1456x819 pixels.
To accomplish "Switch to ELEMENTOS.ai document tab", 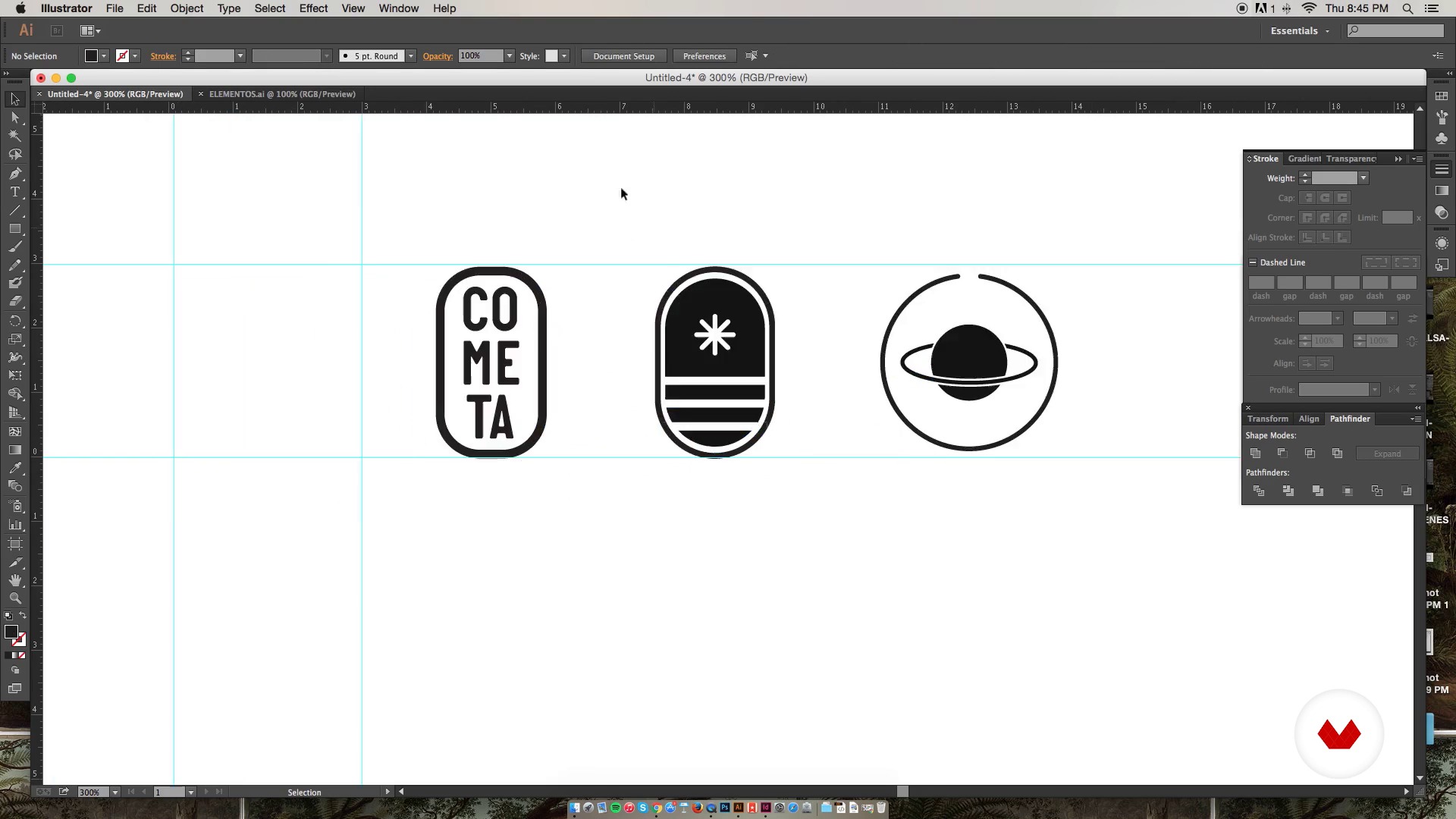I will tap(281, 94).
